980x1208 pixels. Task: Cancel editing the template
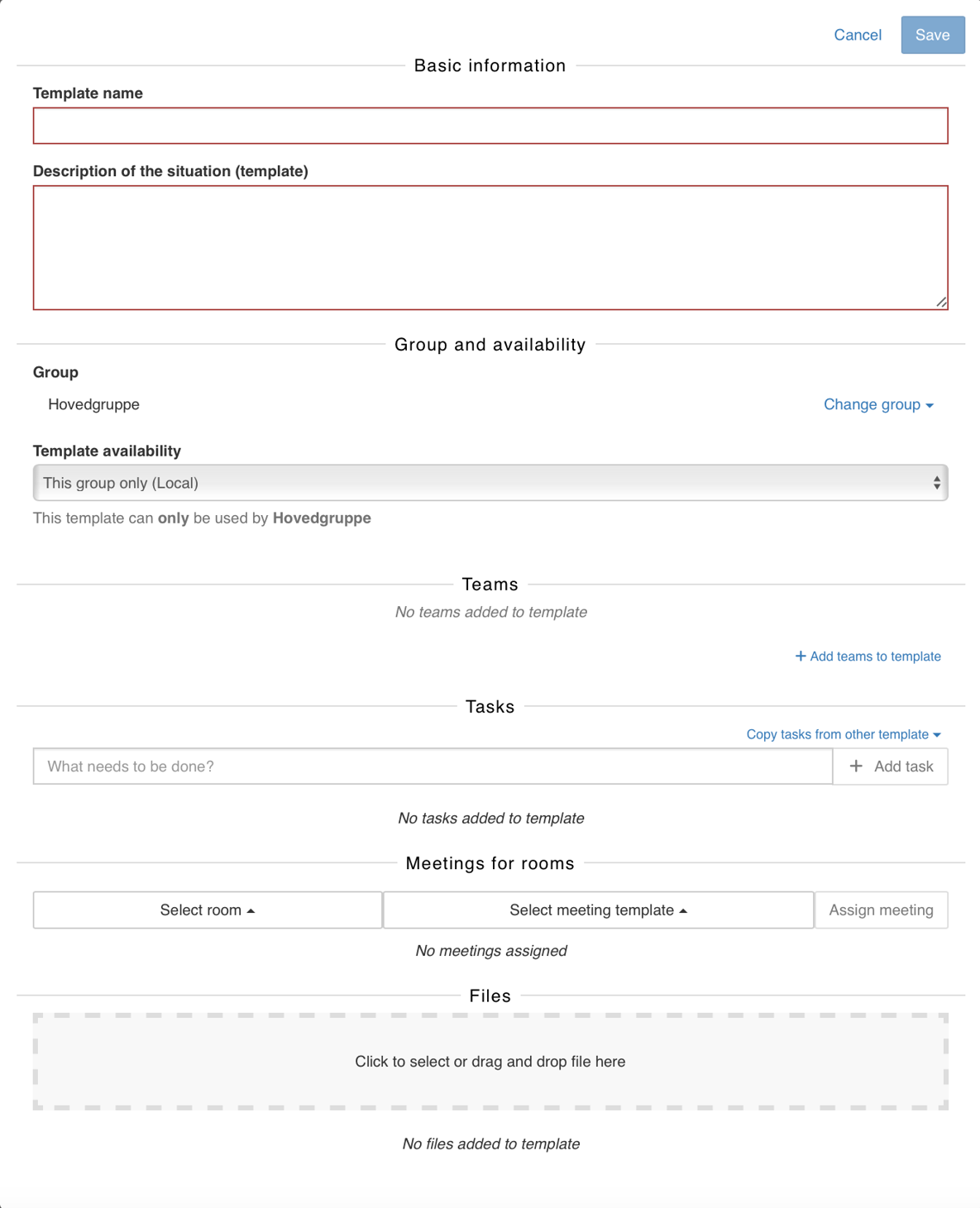[857, 35]
